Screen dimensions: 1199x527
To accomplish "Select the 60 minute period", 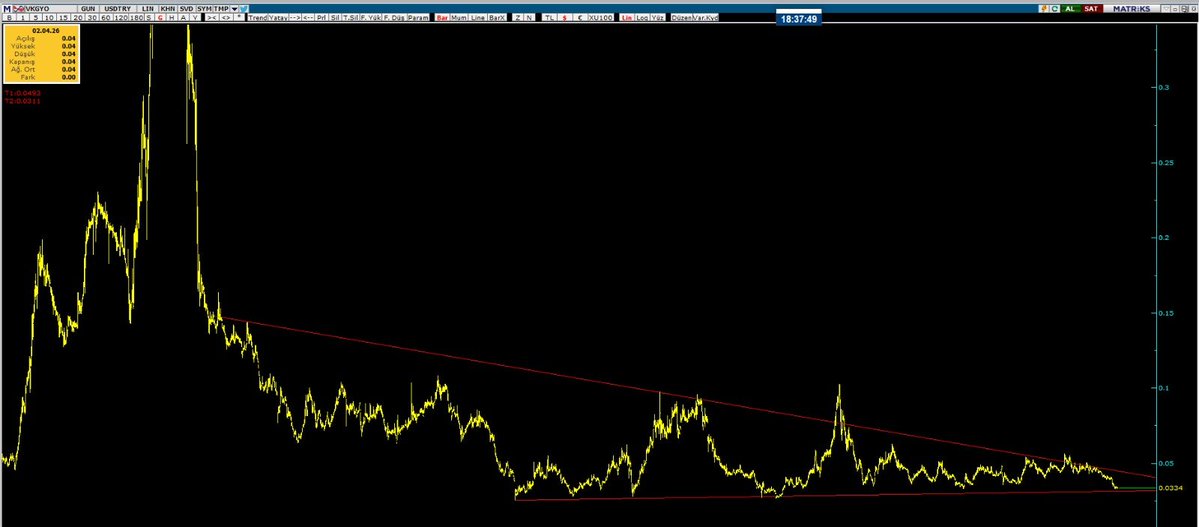I will 106,17.
